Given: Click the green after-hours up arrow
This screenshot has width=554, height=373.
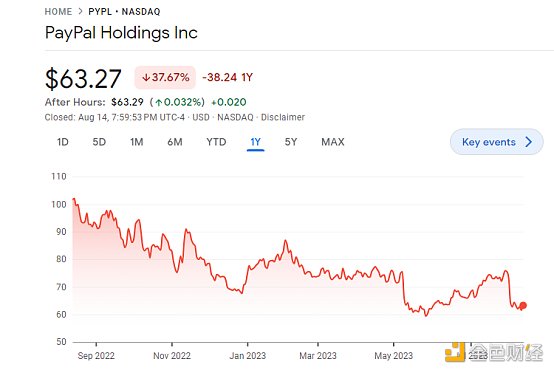Looking at the screenshot, I should click(x=159, y=103).
